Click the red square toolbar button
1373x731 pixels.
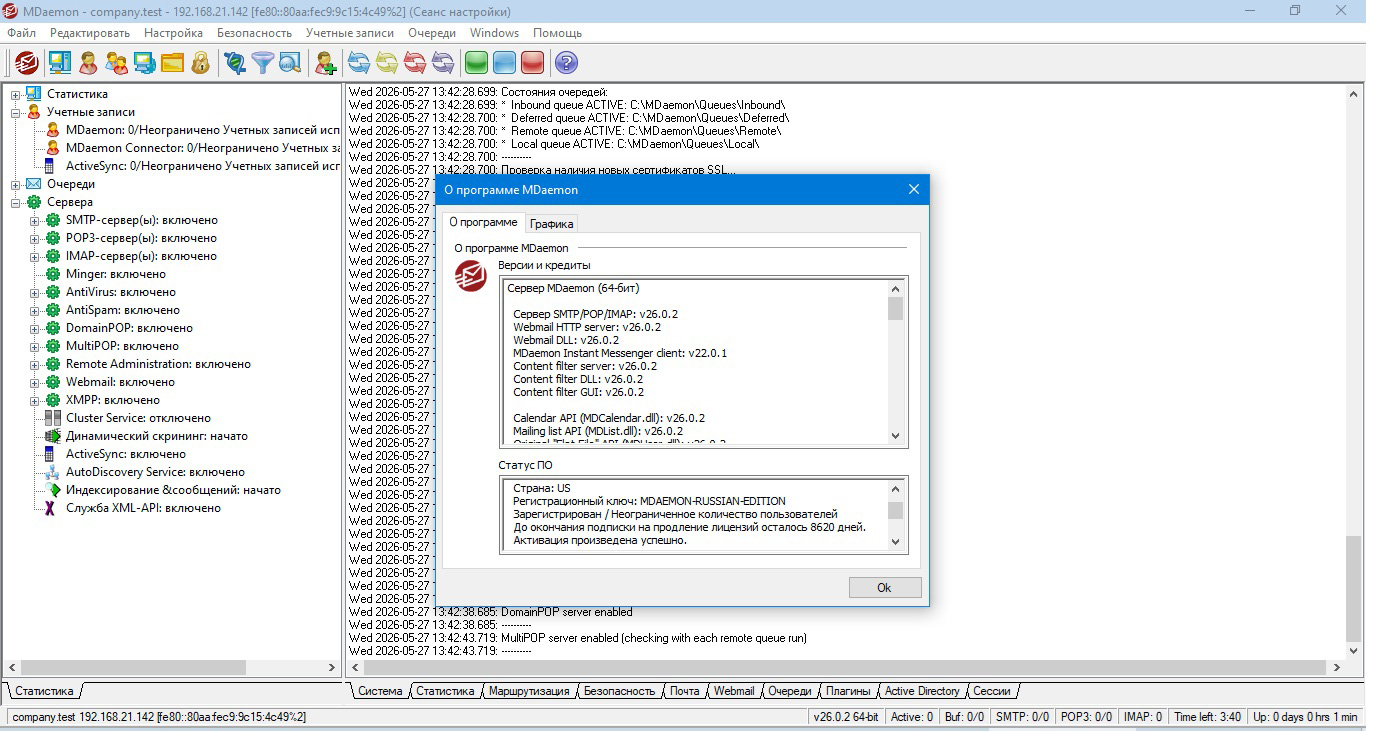tap(532, 63)
